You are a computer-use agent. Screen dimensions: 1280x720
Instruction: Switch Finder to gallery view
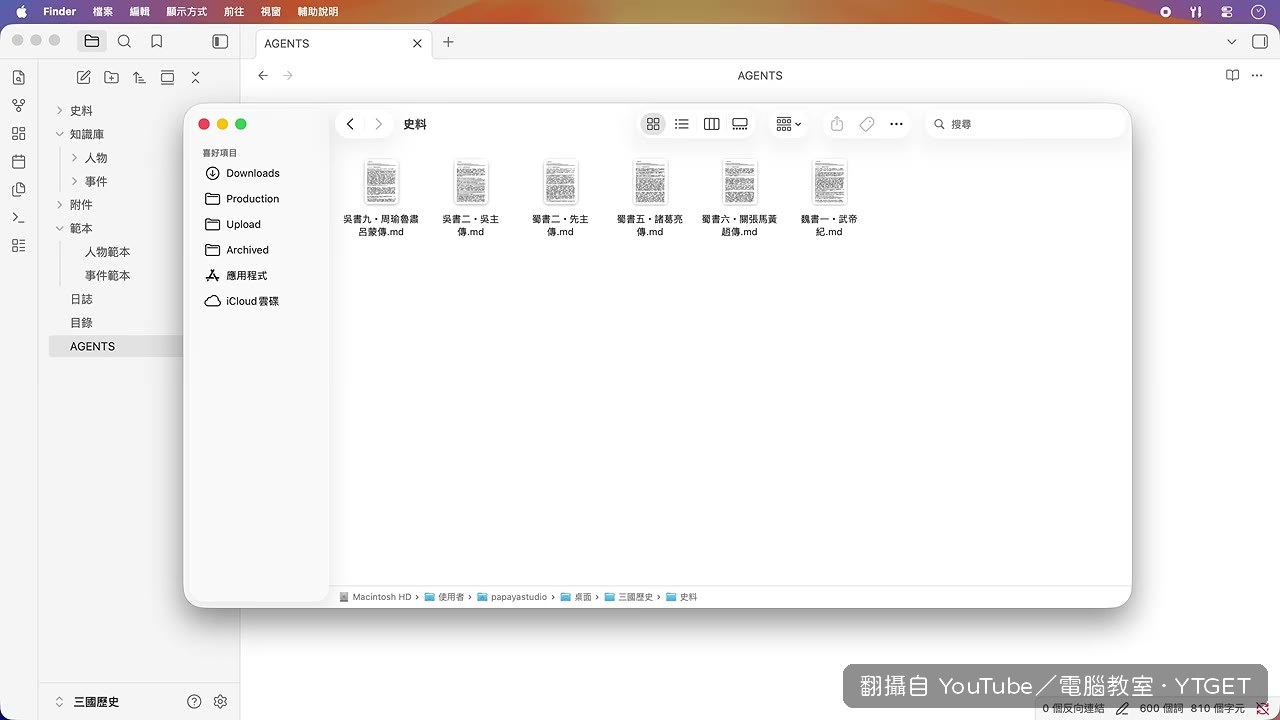[740, 124]
